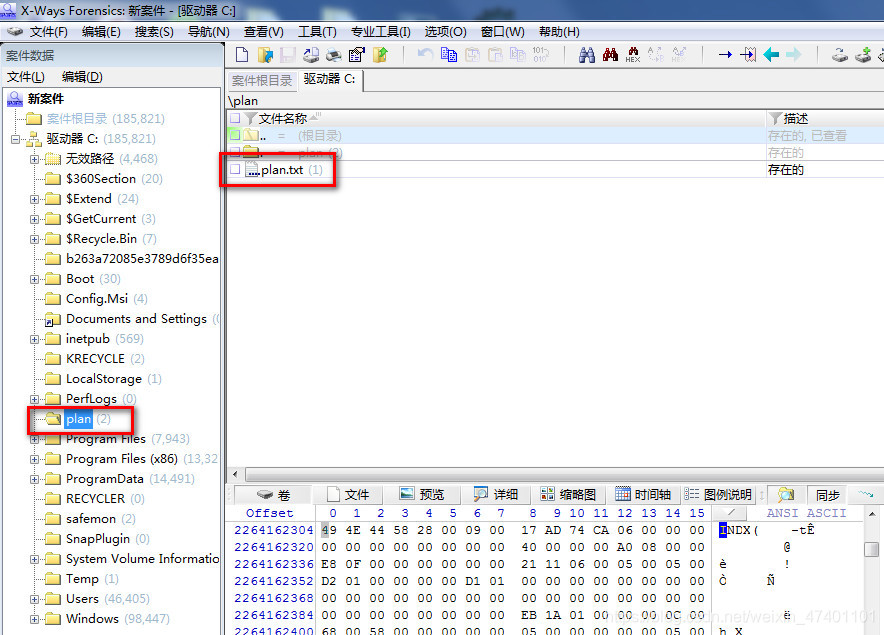This screenshot has width=884, height=635.
Task: Click the Save sectors floppy icon
Action: (288, 55)
